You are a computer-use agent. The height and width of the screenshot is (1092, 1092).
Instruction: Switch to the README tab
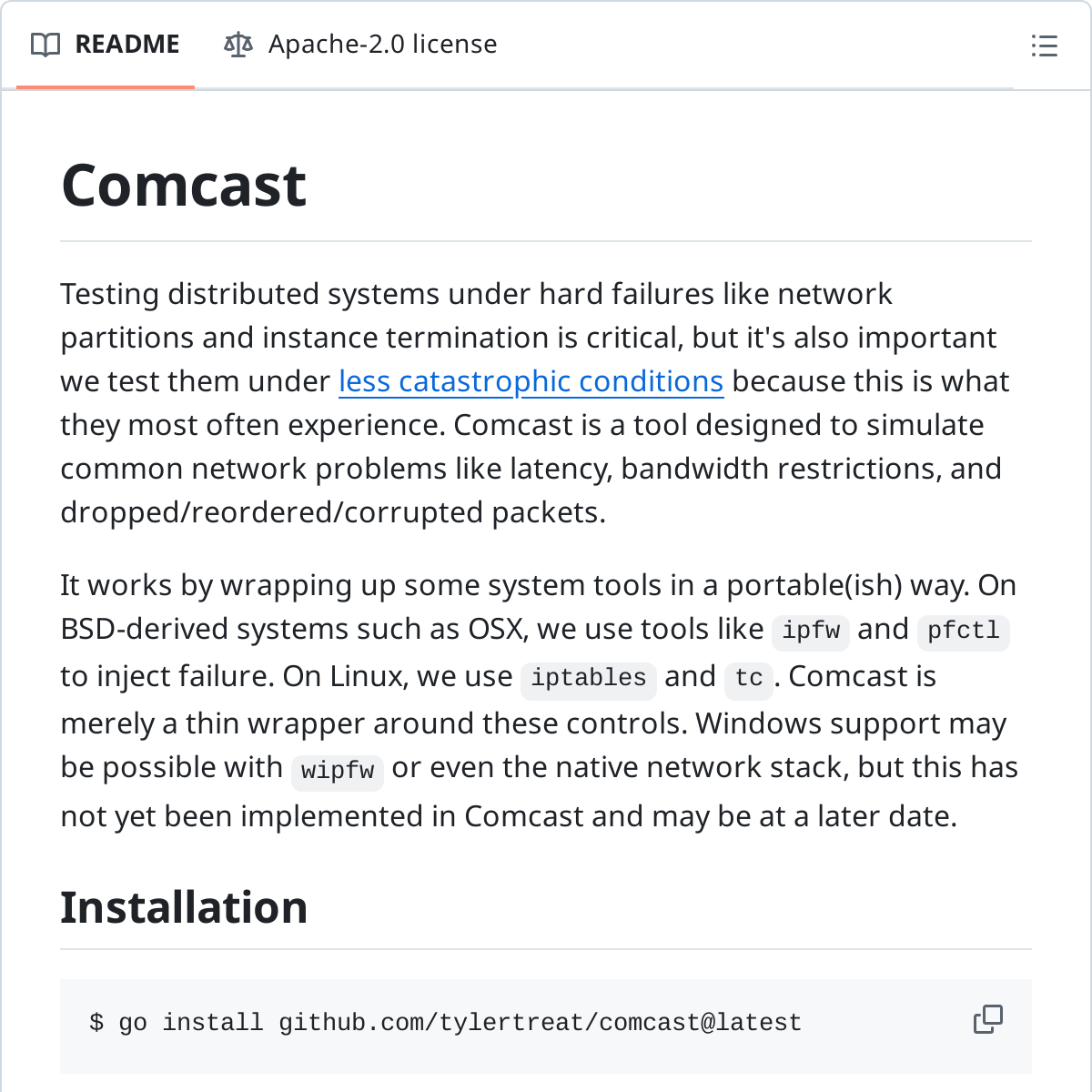coord(127,44)
